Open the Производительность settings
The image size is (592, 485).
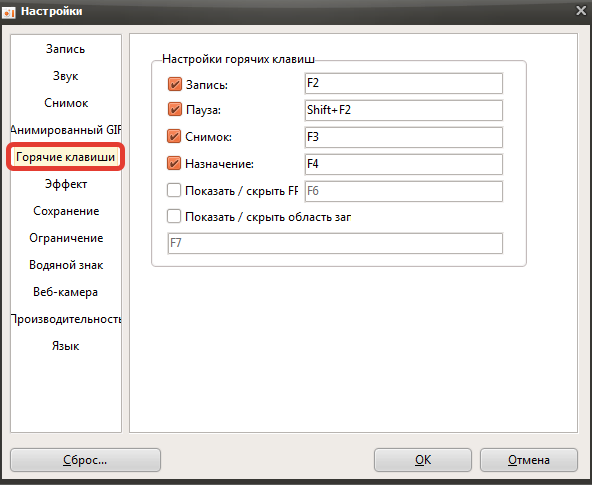coord(66,319)
